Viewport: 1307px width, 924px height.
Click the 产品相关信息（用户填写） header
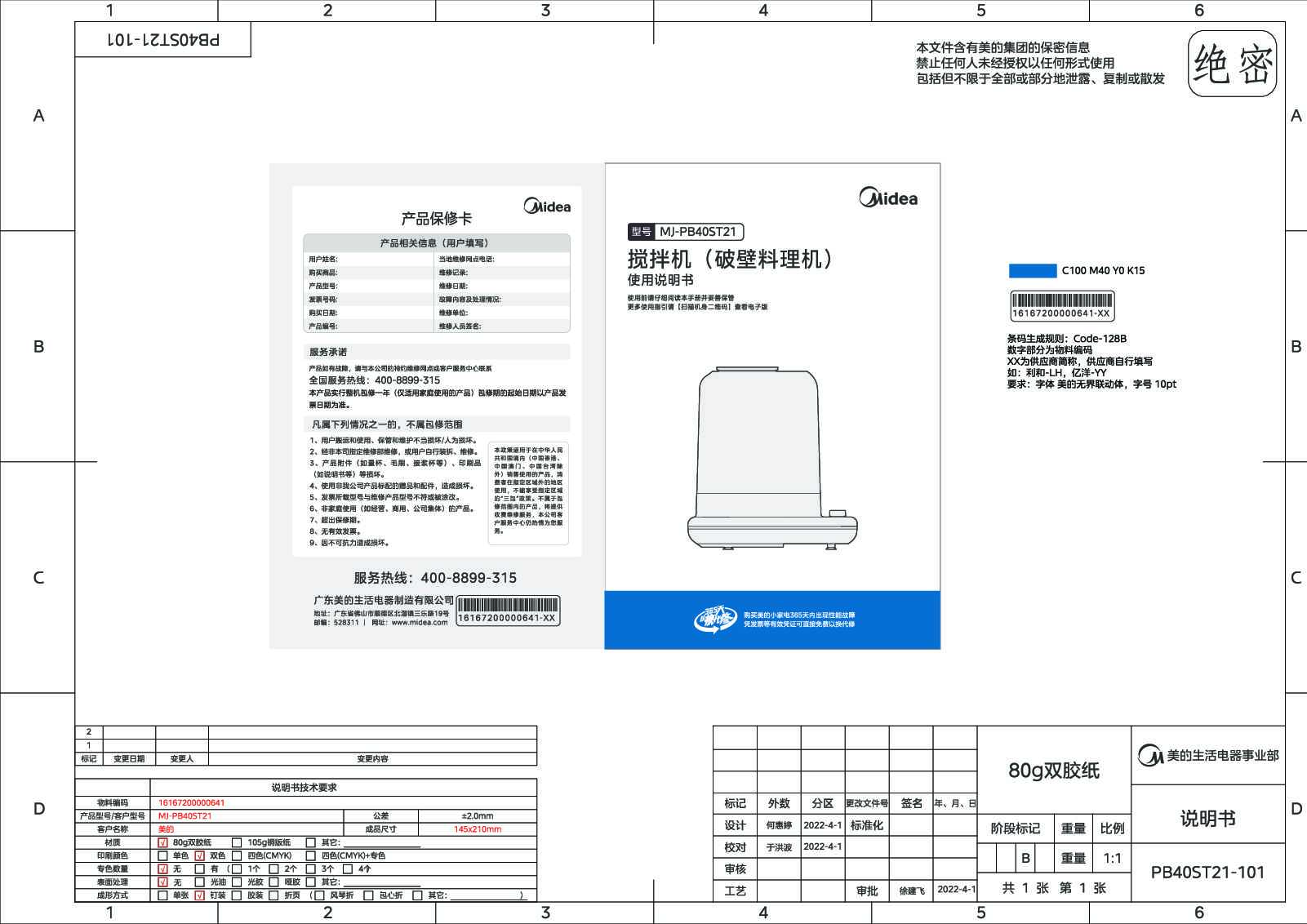[436, 242]
